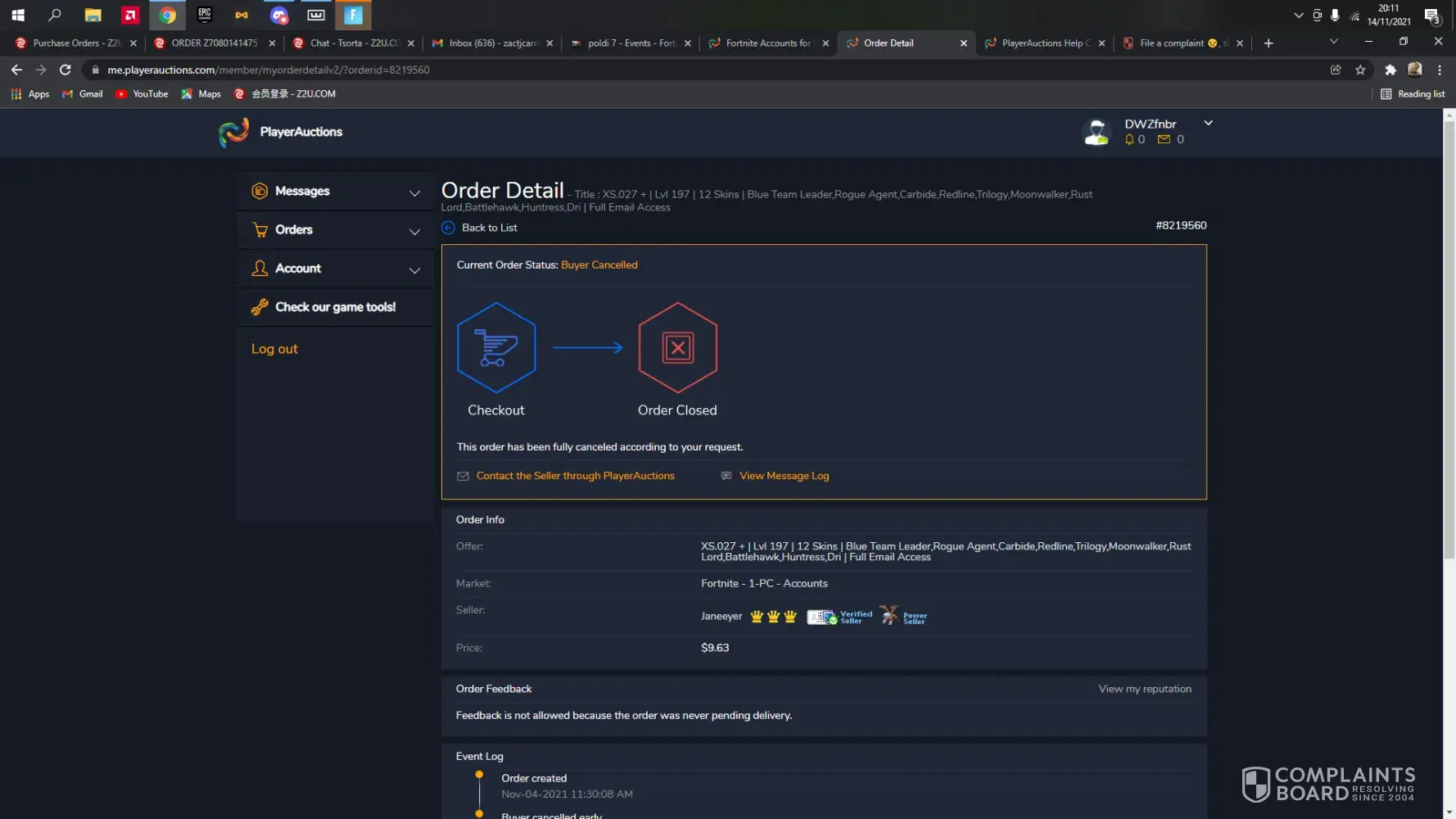This screenshot has height=819, width=1456.
Task: Click the browser address bar URL
Action: tap(269, 70)
